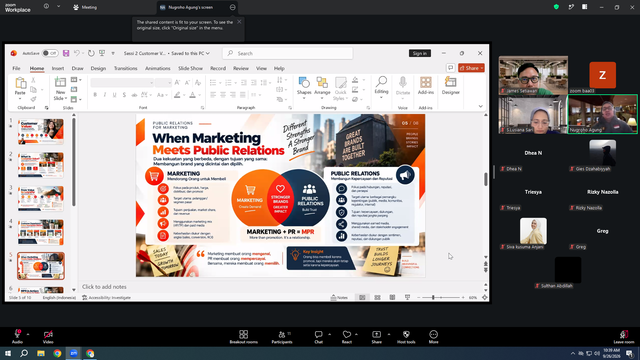This screenshot has height=360, width=640.
Task: Expand the file name Saved to this PC dropdown
Action: [x=208, y=53]
